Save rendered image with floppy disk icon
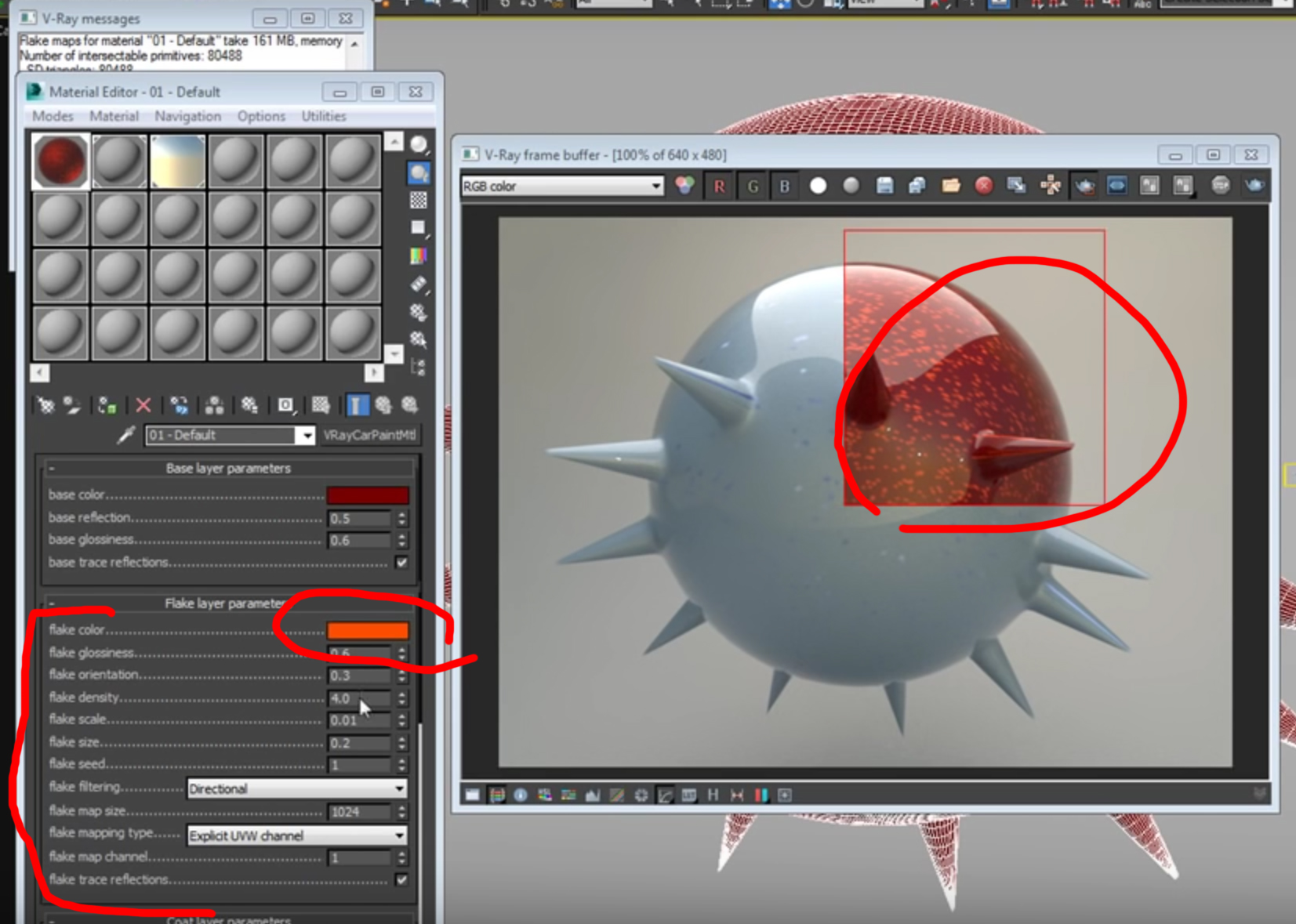1296x924 pixels. click(884, 186)
